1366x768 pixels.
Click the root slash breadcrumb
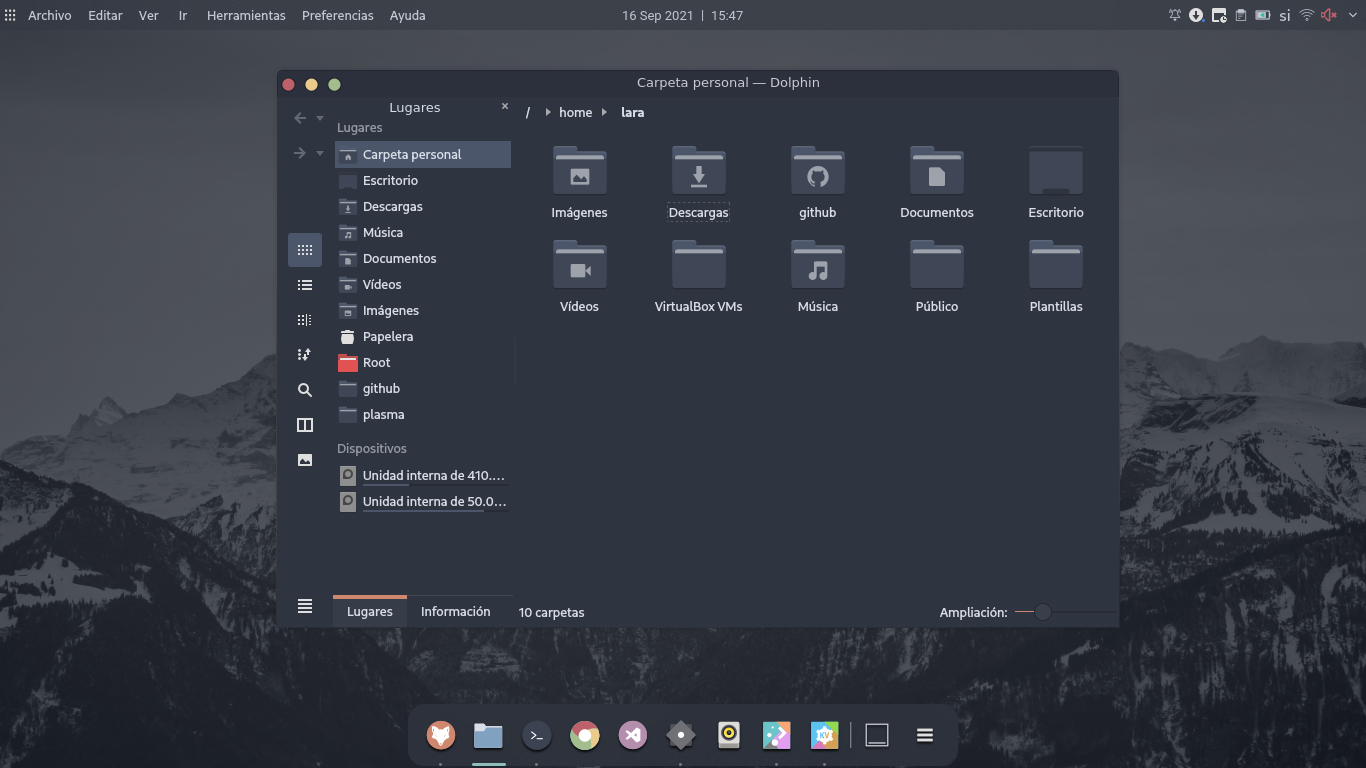(527, 112)
